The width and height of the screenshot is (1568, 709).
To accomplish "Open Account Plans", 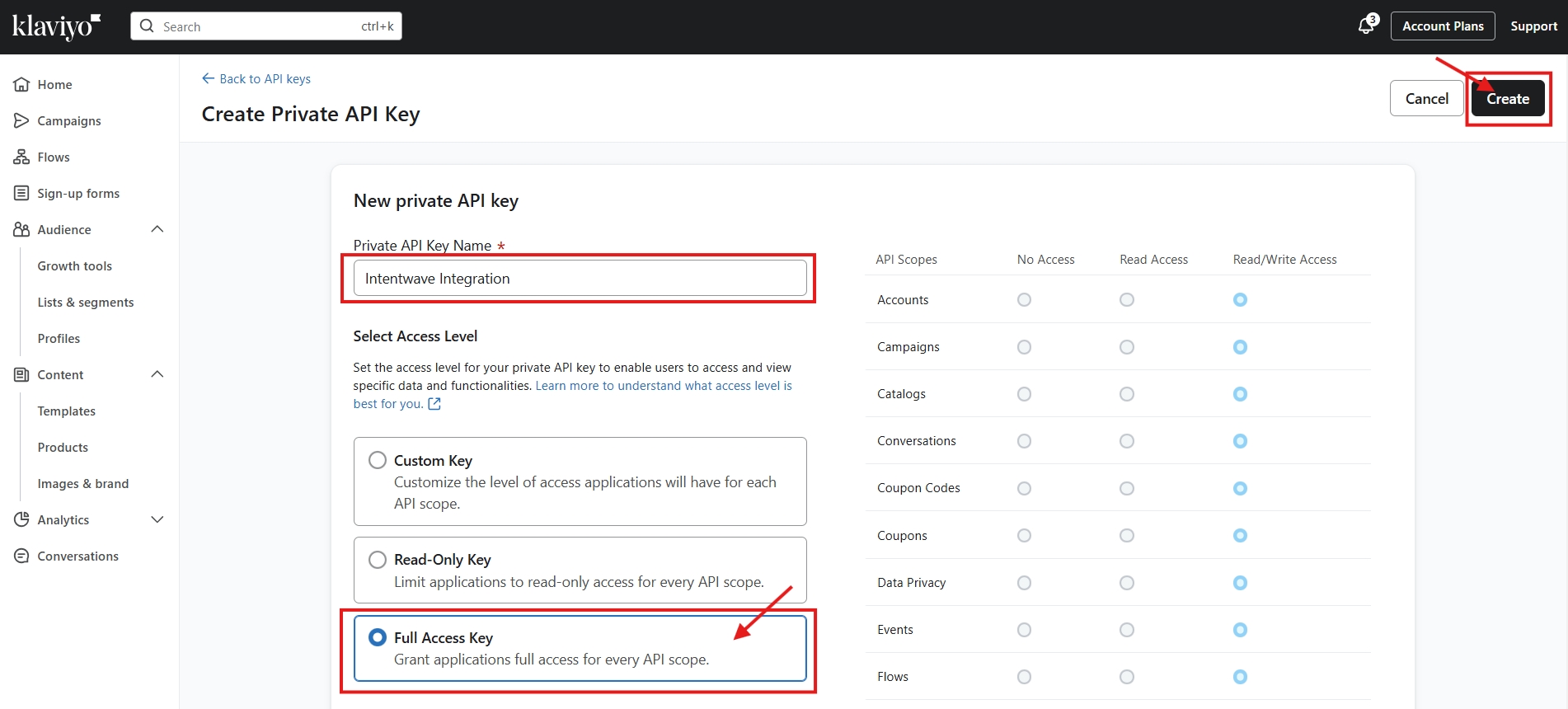I will [1443, 26].
